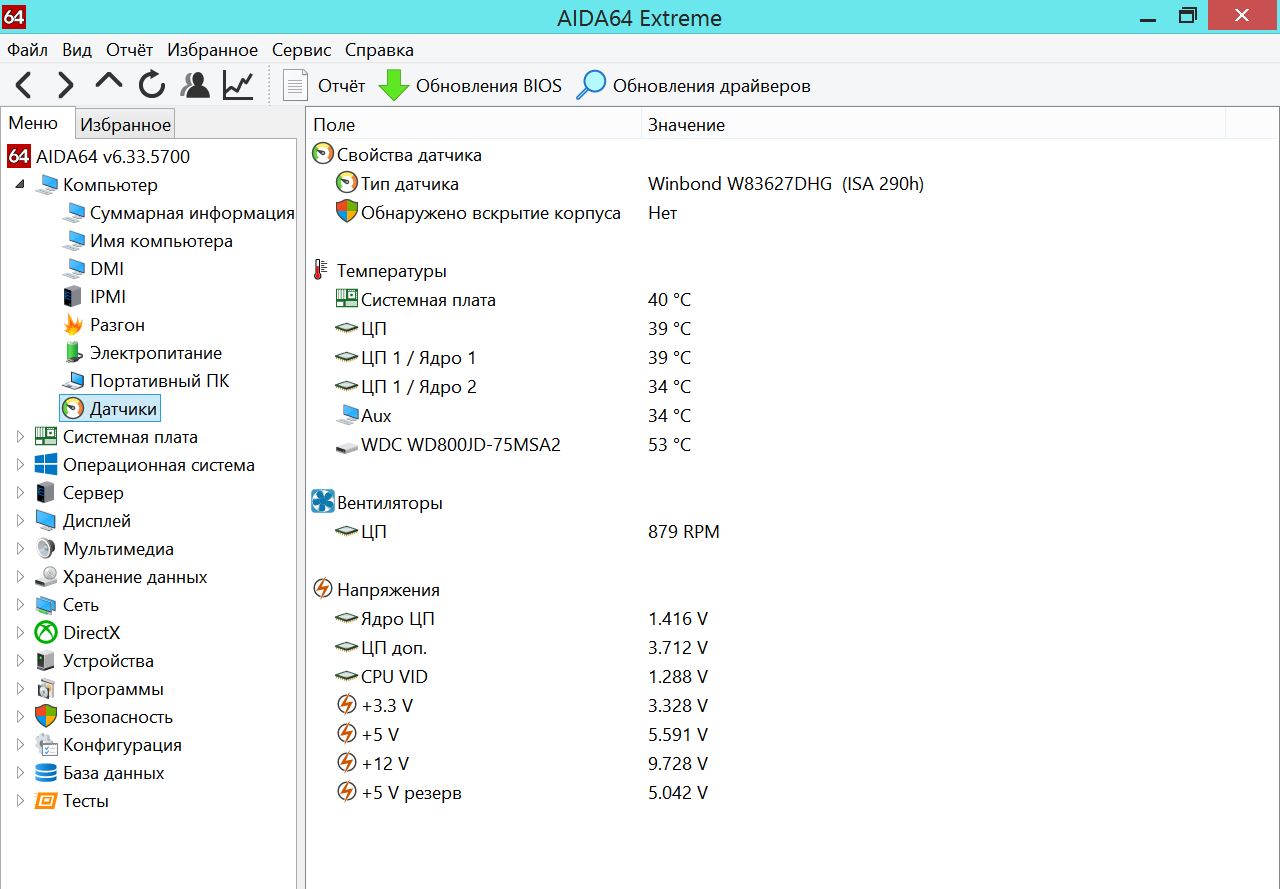Refresh the sensor readings

point(152,86)
